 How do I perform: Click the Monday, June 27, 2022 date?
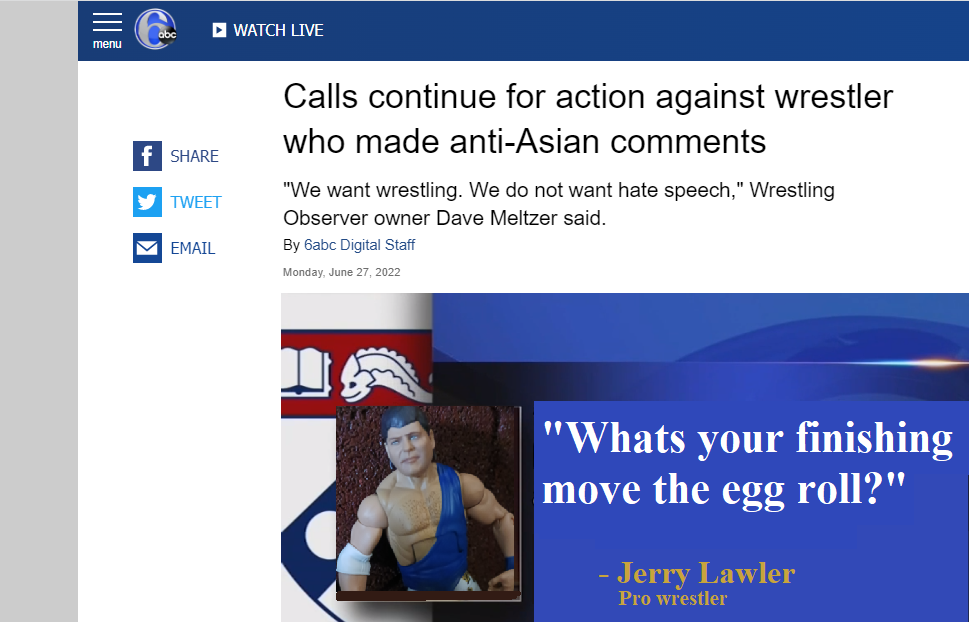(342, 272)
